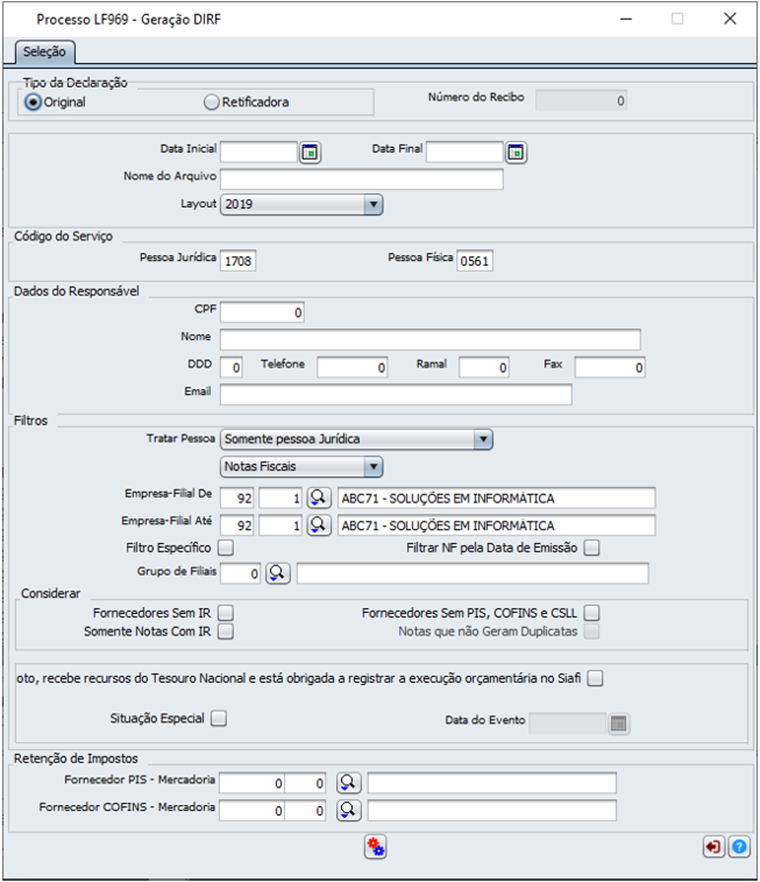Check Somente Notas Com IR
Image resolution: width=760 pixels, height=882 pixels.
[226, 632]
